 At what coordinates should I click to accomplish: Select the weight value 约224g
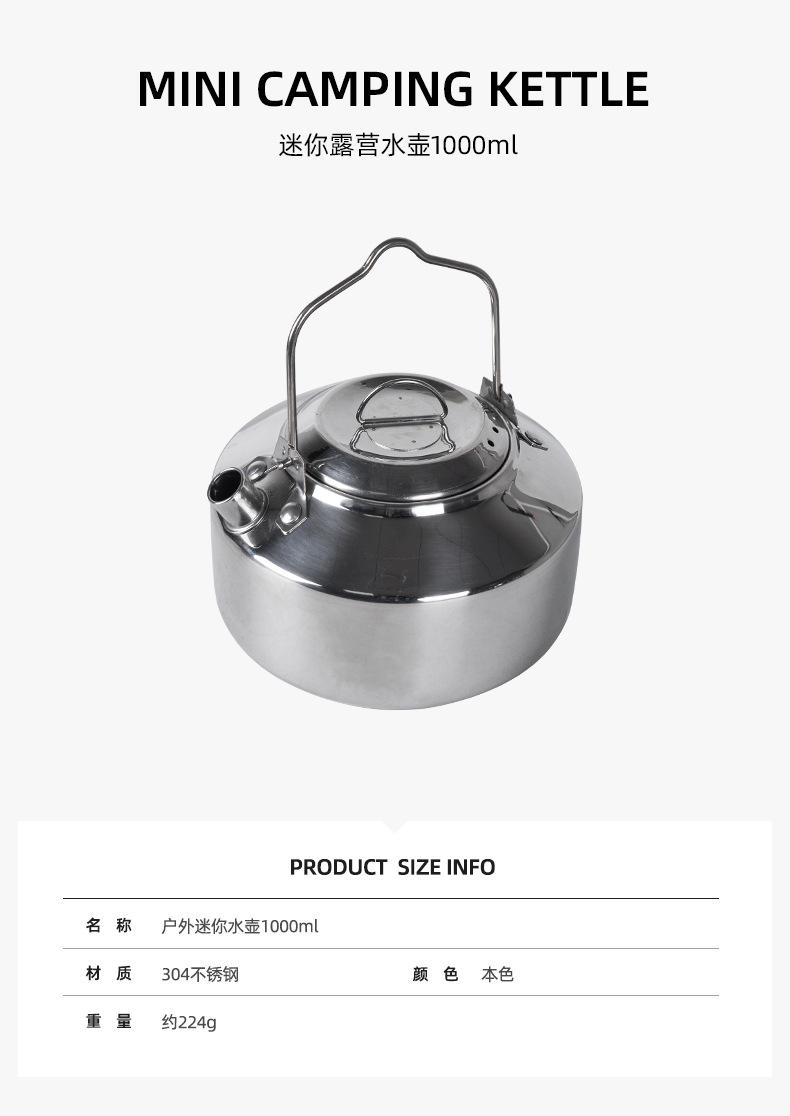pos(189,1022)
